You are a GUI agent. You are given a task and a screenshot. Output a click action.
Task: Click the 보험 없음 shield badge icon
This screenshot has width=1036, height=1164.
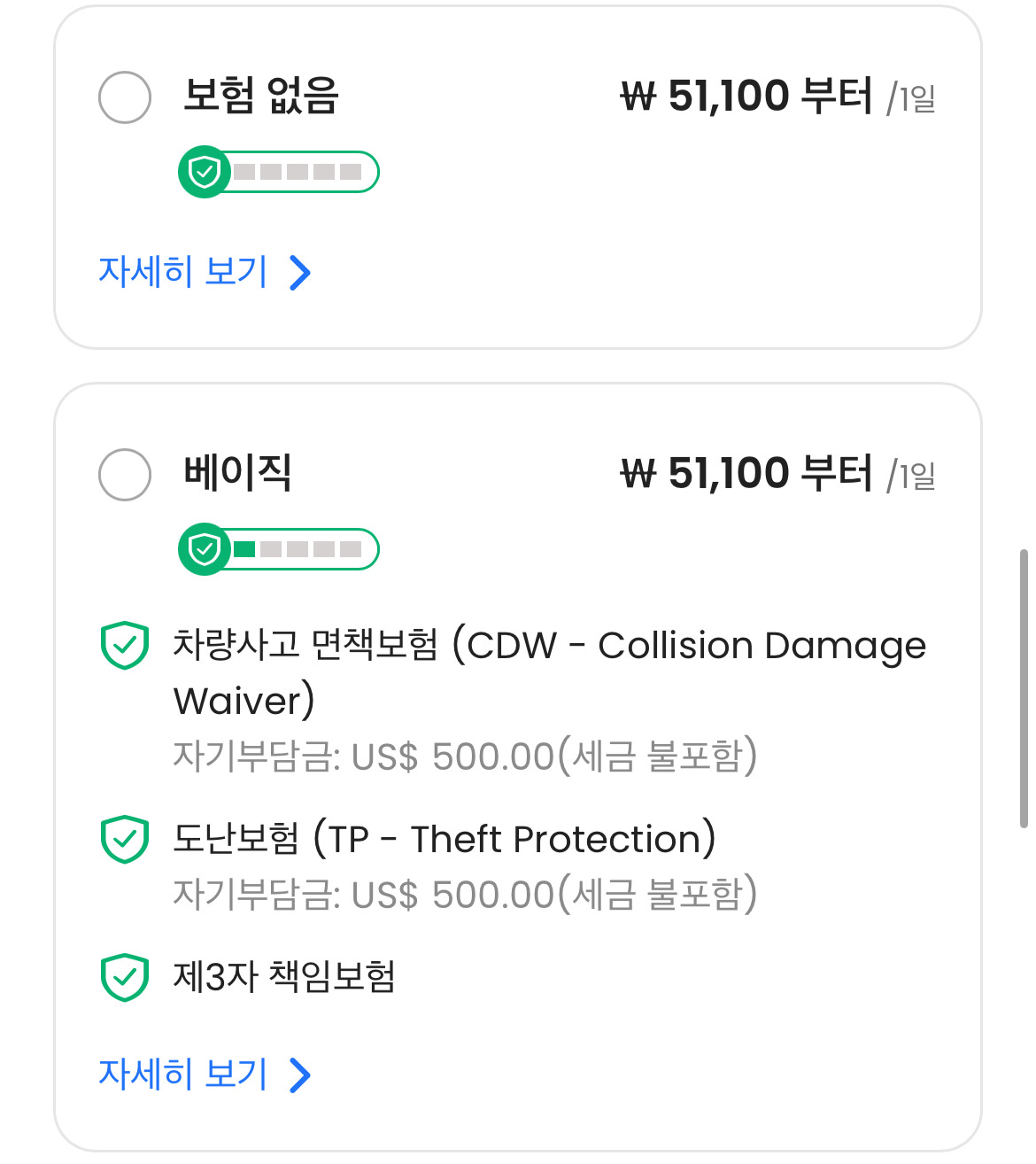(x=205, y=172)
